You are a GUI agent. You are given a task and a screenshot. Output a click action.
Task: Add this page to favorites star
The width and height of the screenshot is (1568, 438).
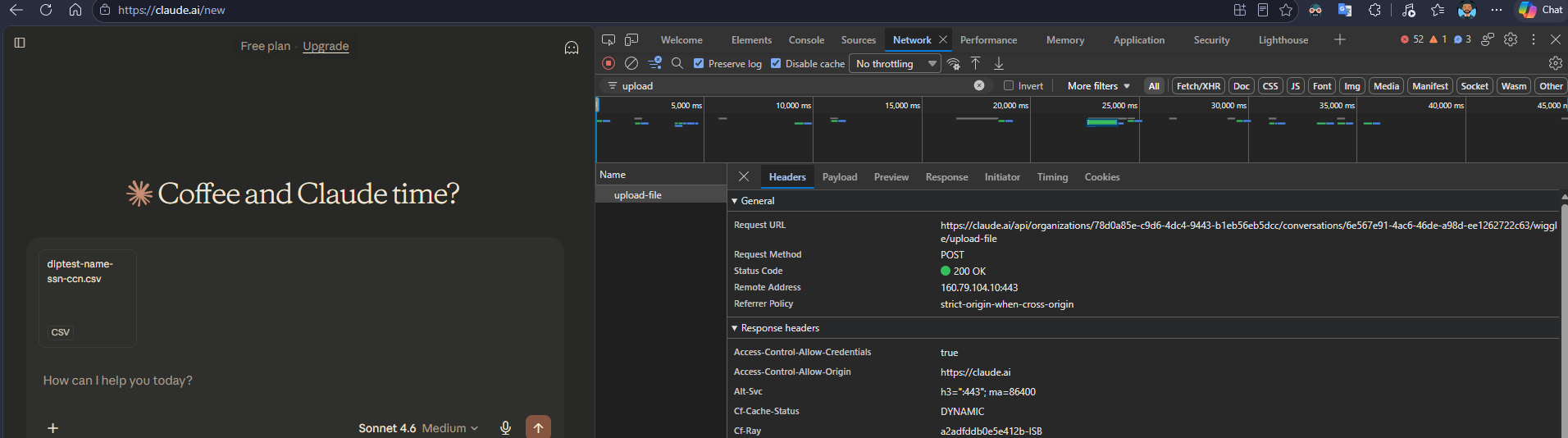pyautogui.click(x=1286, y=10)
